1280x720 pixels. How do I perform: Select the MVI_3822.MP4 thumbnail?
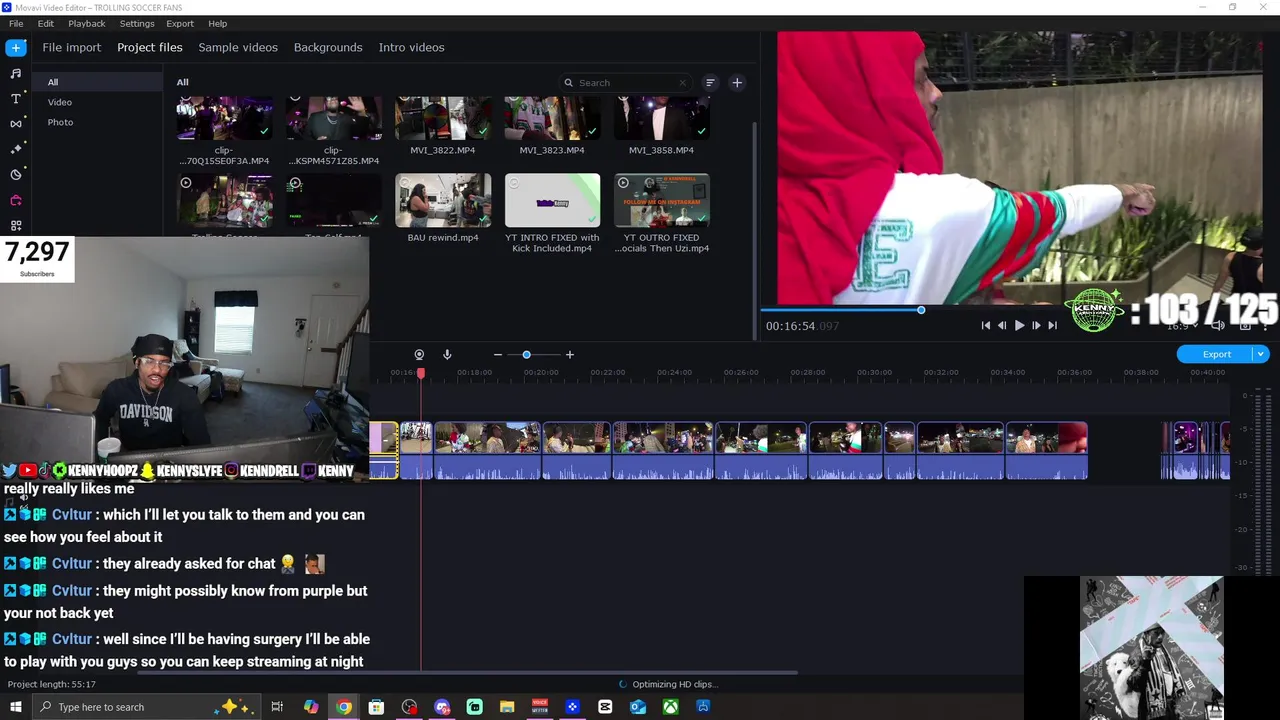pos(443,119)
